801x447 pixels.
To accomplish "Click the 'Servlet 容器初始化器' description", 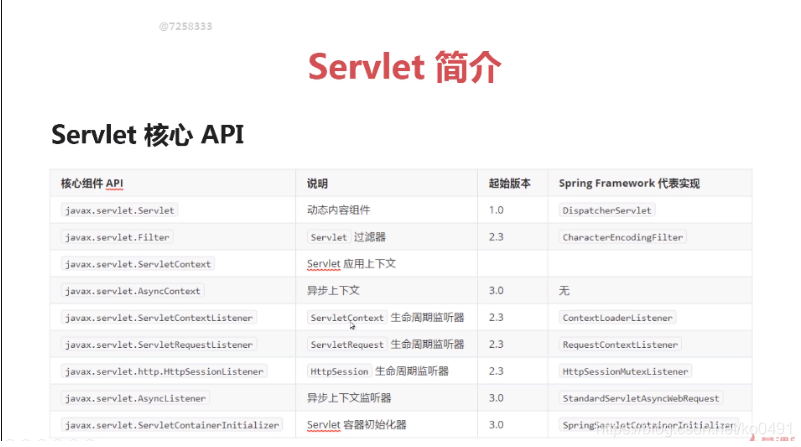I will point(357,425).
